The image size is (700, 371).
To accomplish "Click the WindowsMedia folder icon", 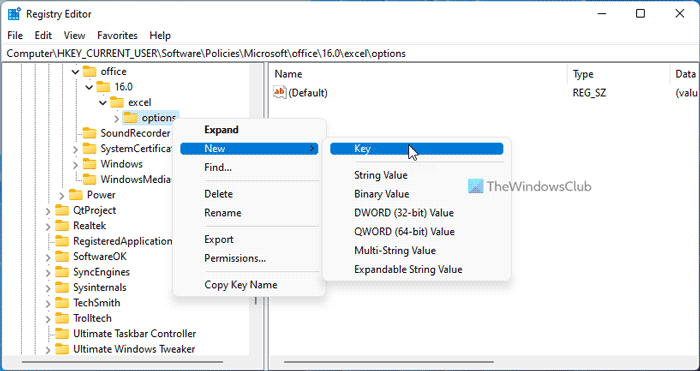I will pos(90,179).
